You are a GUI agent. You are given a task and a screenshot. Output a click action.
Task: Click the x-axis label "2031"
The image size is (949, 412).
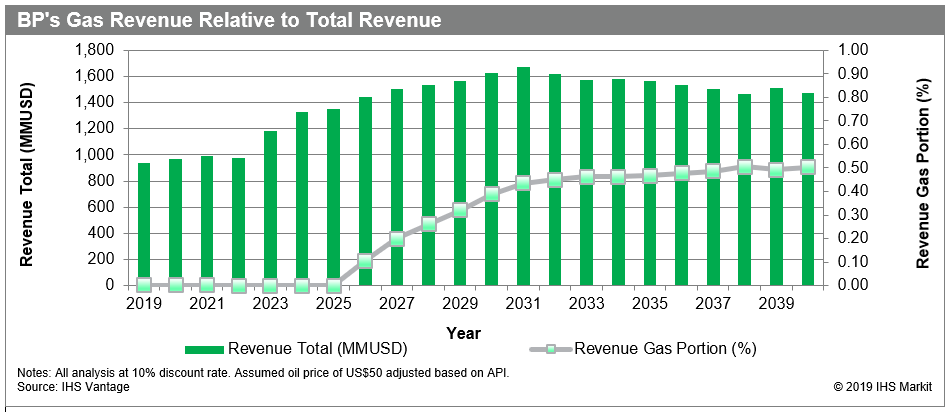[523, 303]
